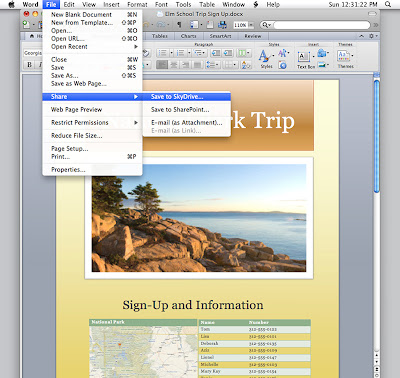400x378 pixels.
Task: Center the text alignment
Action: (x=174, y=65)
